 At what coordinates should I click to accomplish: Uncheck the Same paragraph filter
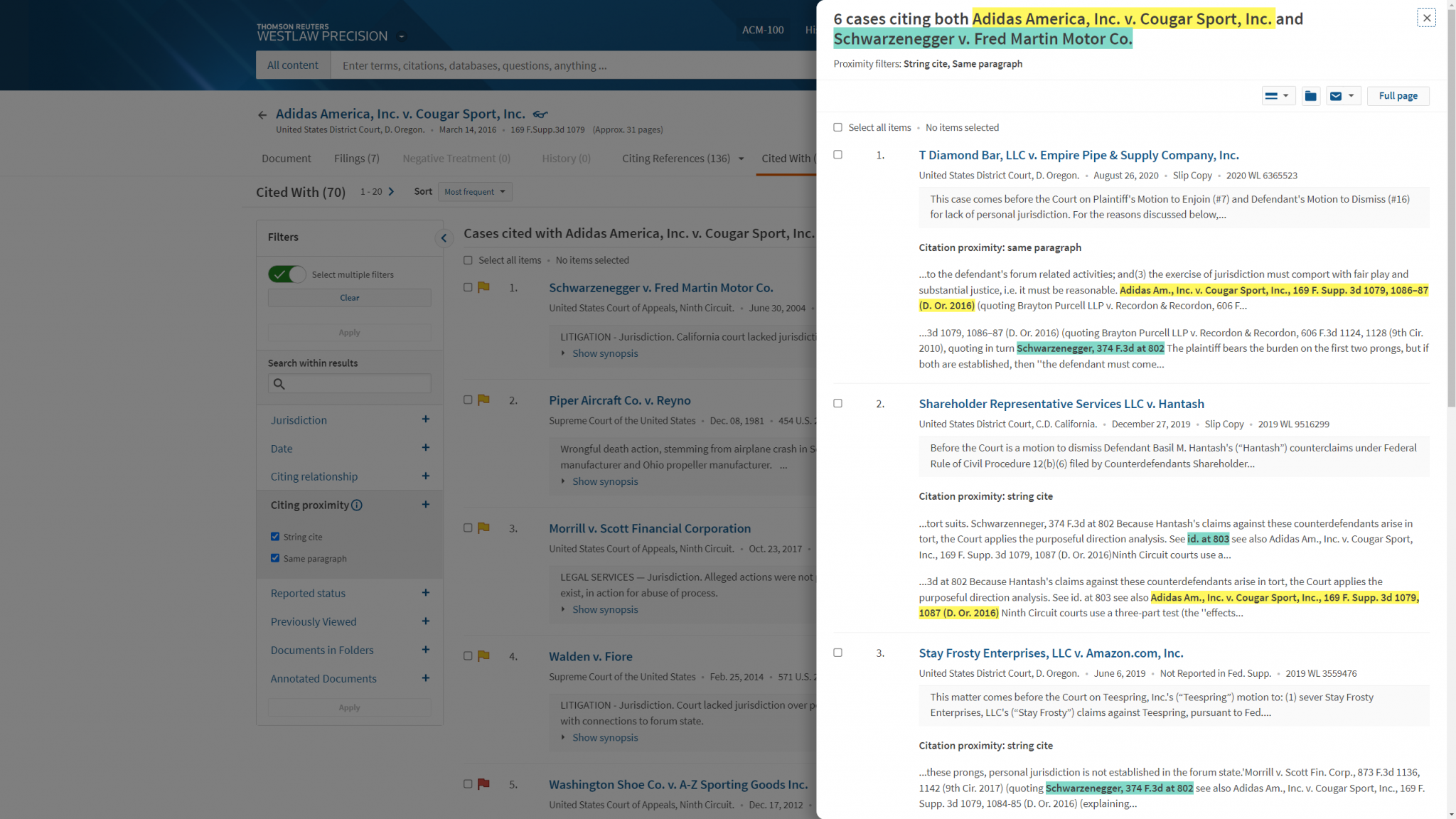click(x=275, y=557)
